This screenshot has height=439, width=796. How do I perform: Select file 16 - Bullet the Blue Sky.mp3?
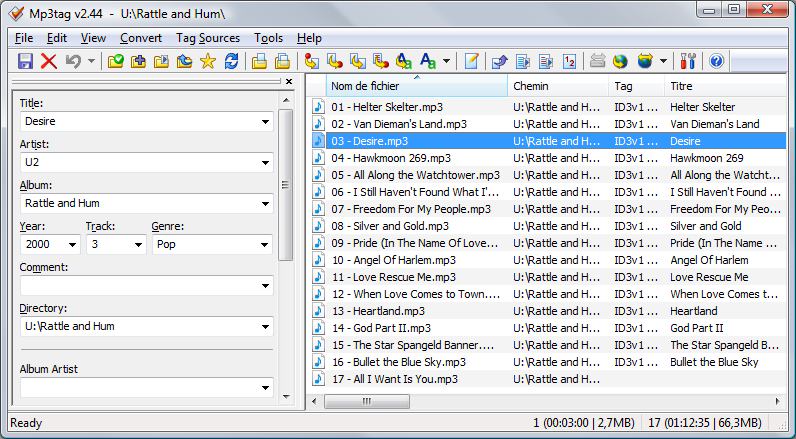[399, 362]
